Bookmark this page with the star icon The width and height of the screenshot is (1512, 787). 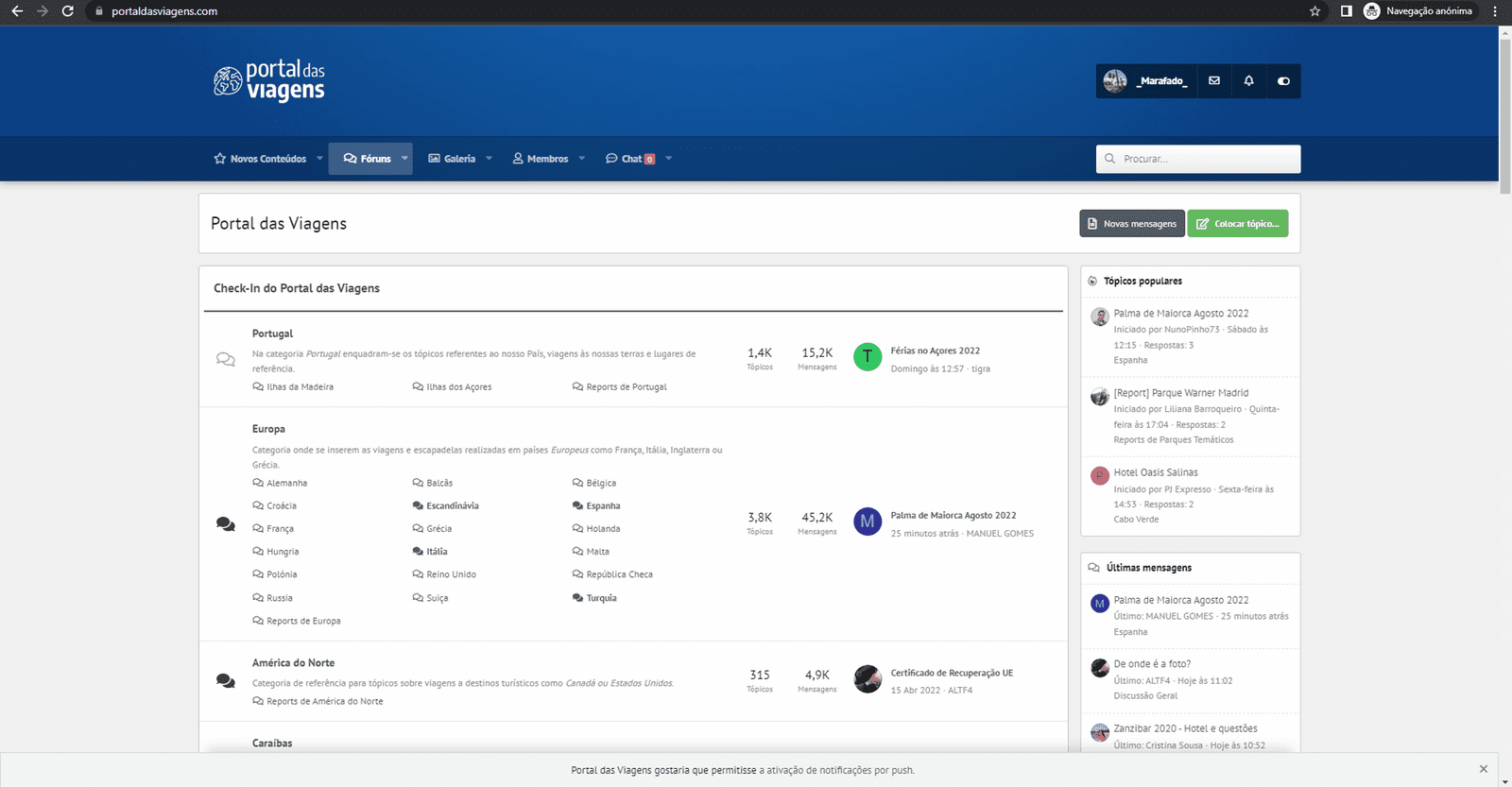[x=1314, y=11]
